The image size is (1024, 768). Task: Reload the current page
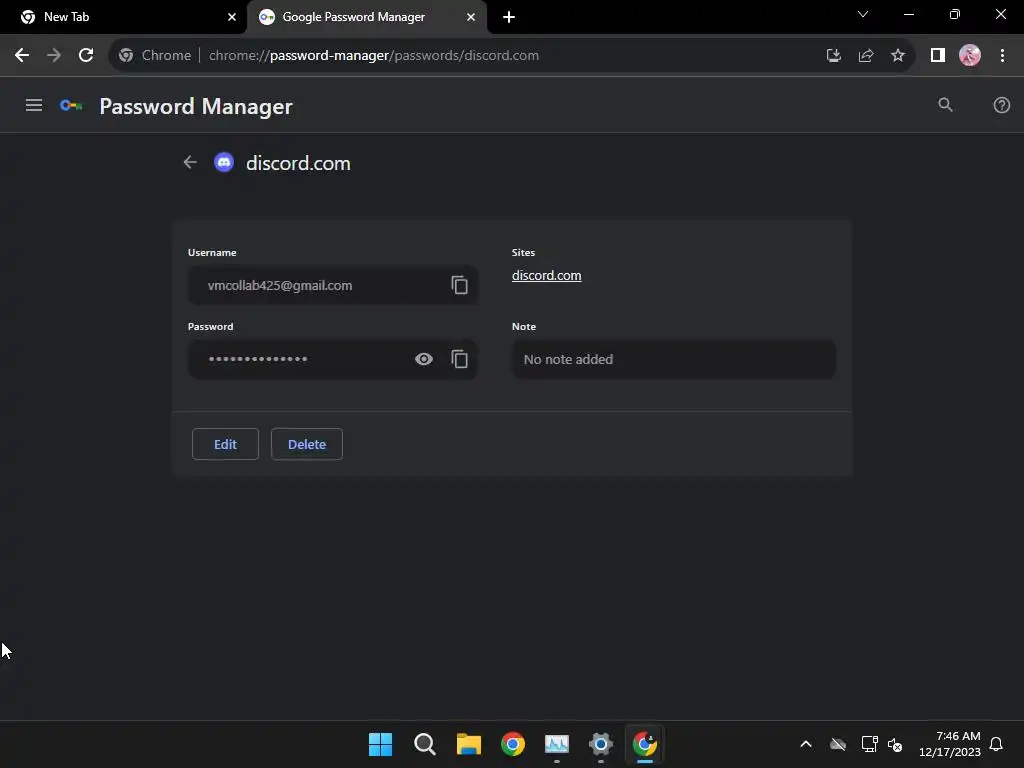pyautogui.click(x=86, y=56)
